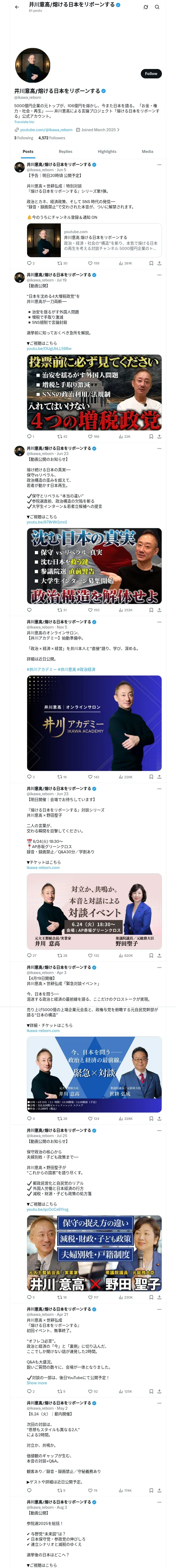Image resolution: width=176 pixels, height=1568 pixels.
Task: Share the Jun 23 video announcement post
Action: coord(159,610)
